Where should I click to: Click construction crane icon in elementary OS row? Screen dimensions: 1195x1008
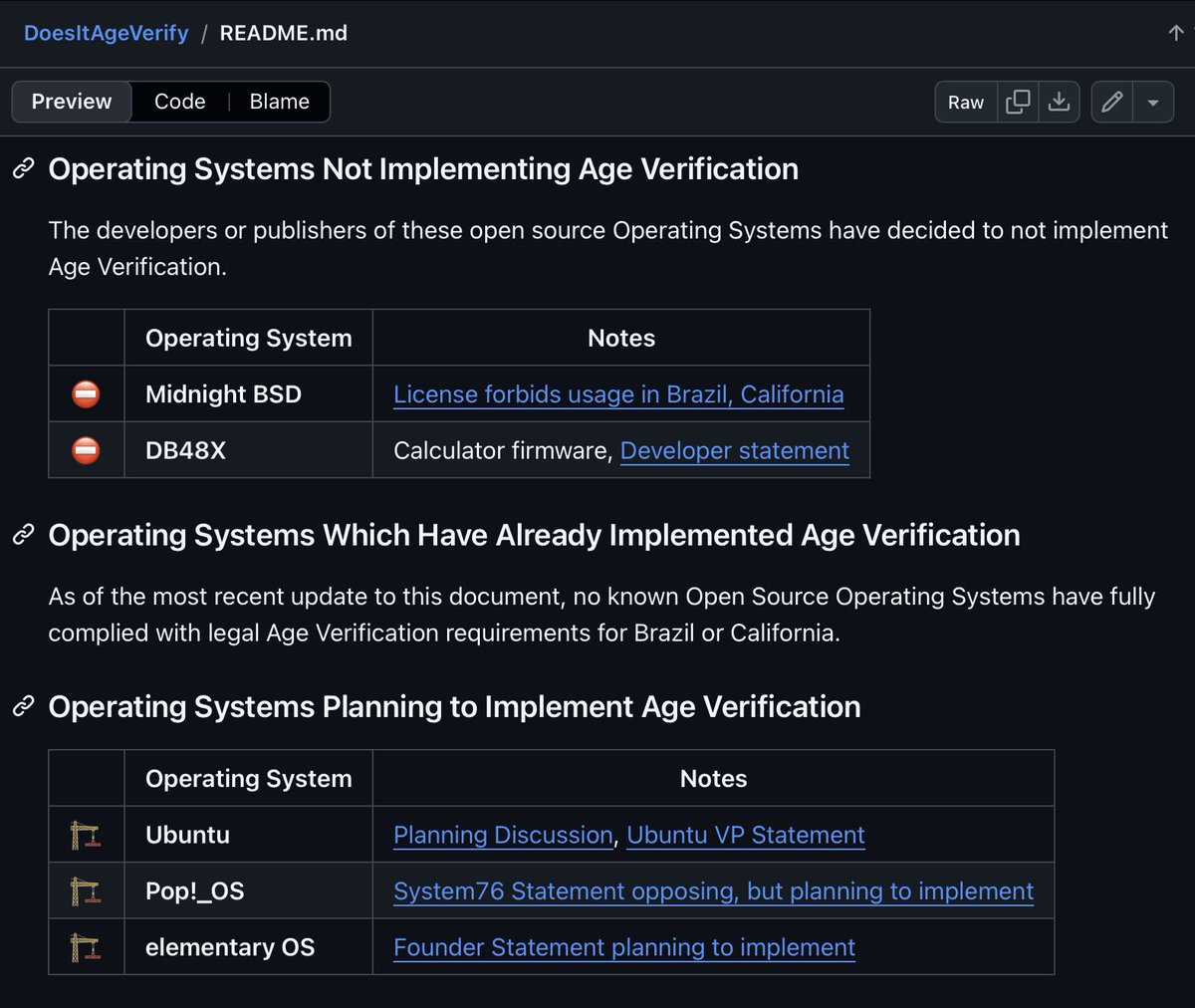pos(87,947)
